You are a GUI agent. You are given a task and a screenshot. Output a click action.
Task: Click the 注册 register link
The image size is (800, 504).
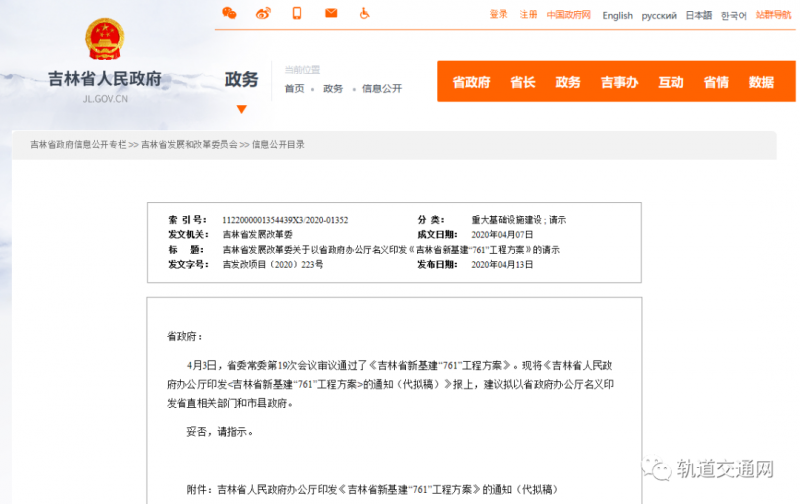click(528, 15)
